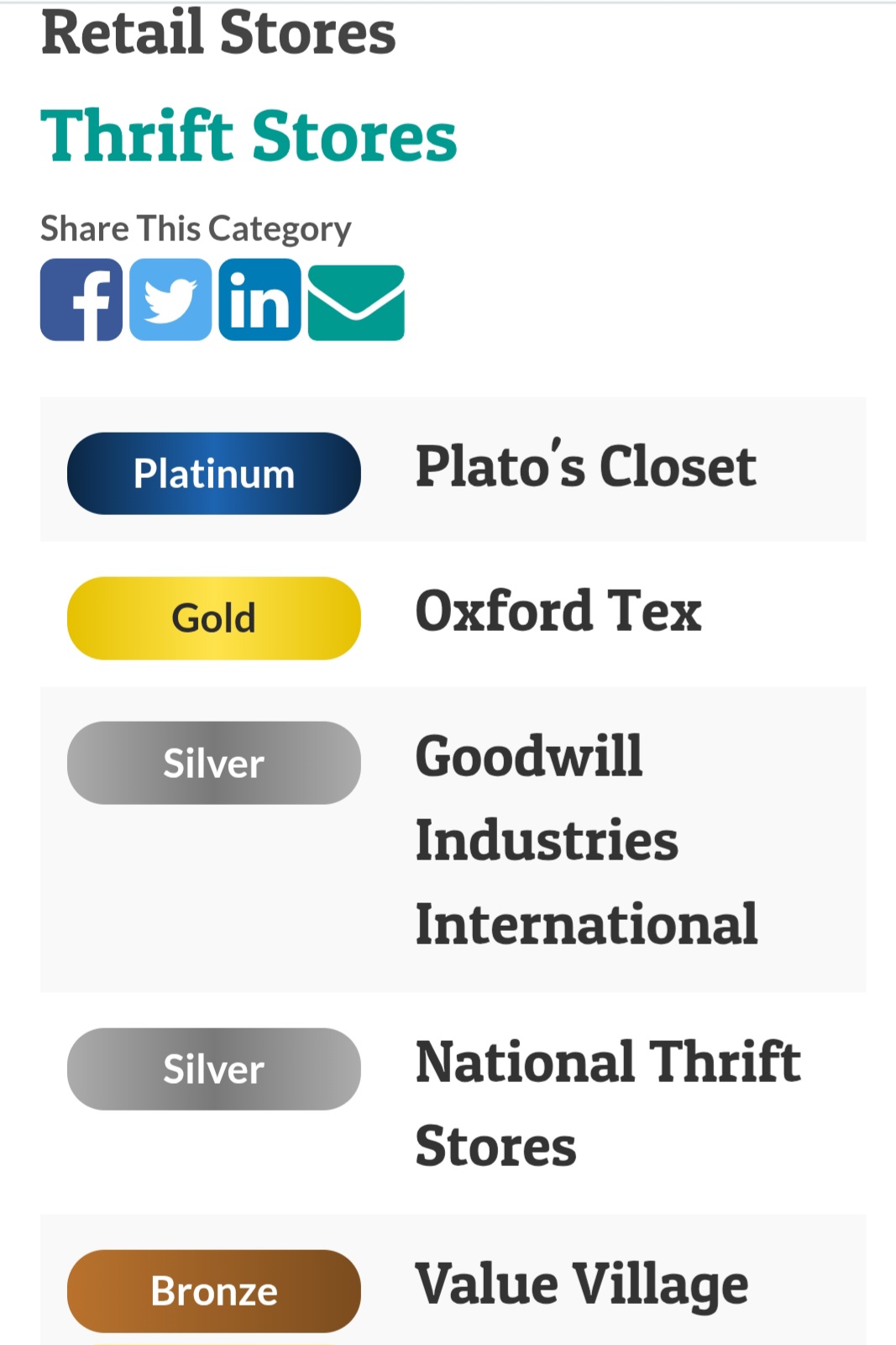Open Oxford Tex listing
This screenshot has width=896, height=1345.
click(x=558, y=612)
